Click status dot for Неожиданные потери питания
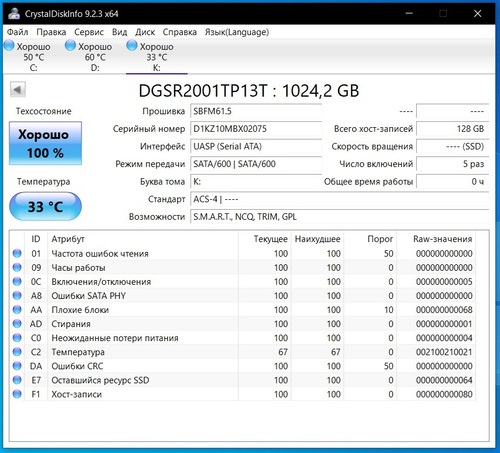 coord(17,338)
